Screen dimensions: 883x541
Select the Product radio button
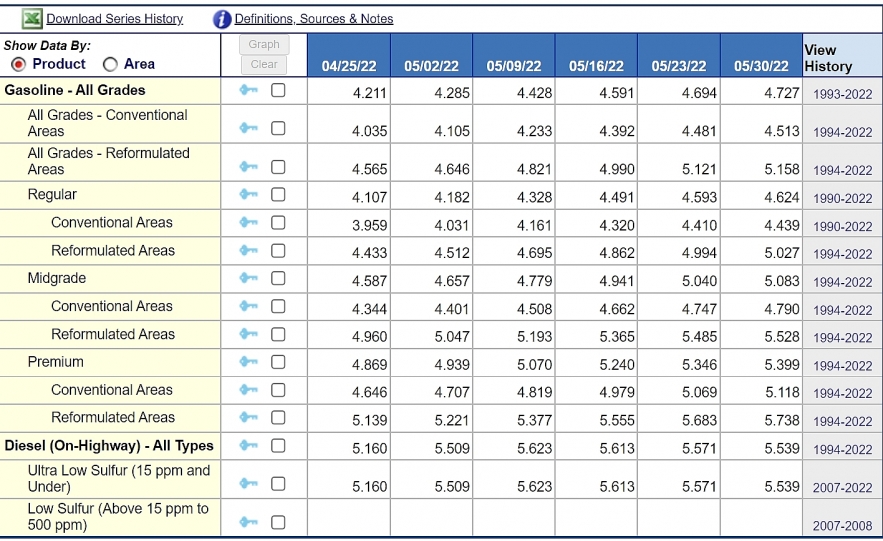click(x=18, y=64)
